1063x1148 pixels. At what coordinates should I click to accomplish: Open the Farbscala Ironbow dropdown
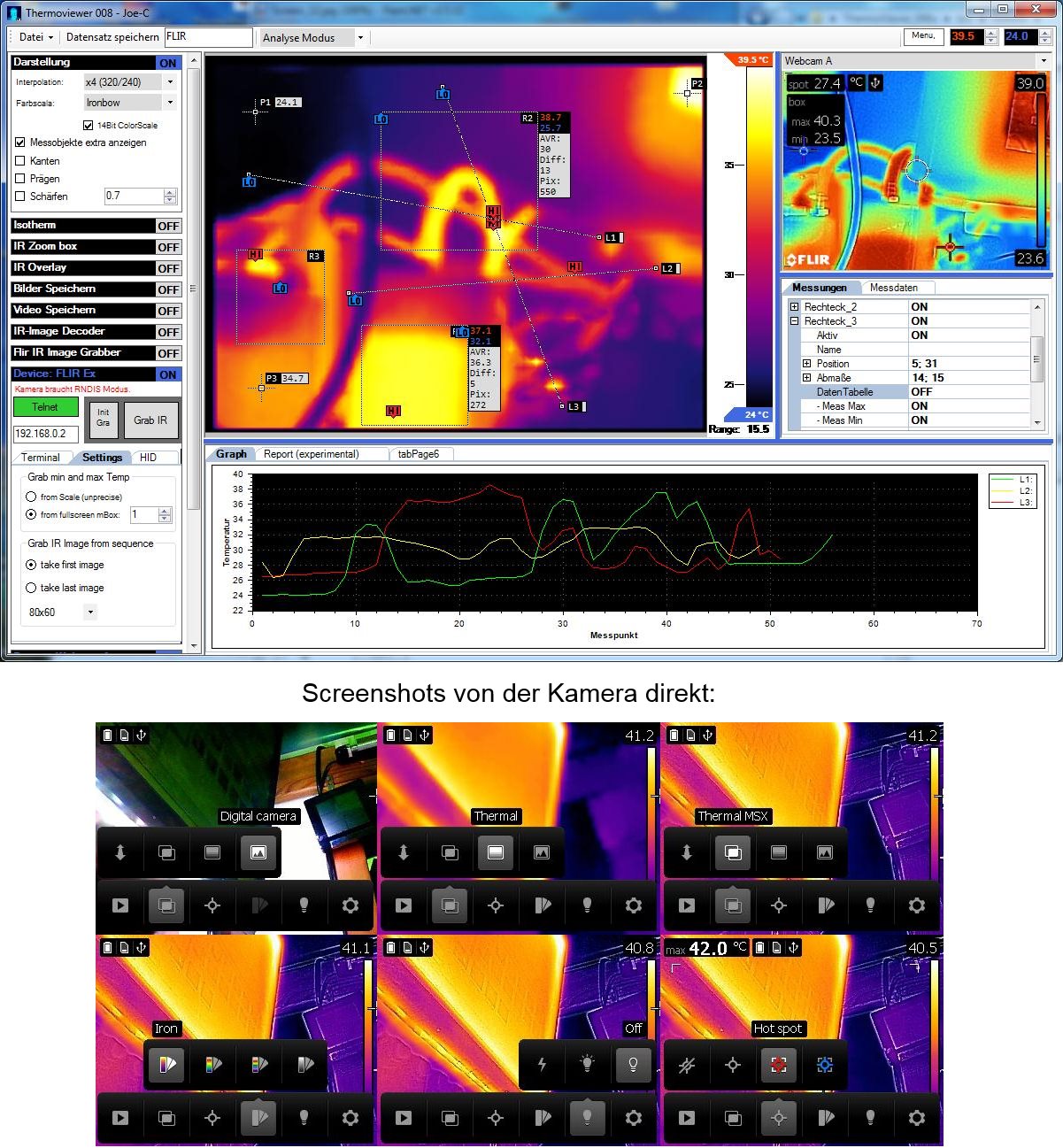170,103
